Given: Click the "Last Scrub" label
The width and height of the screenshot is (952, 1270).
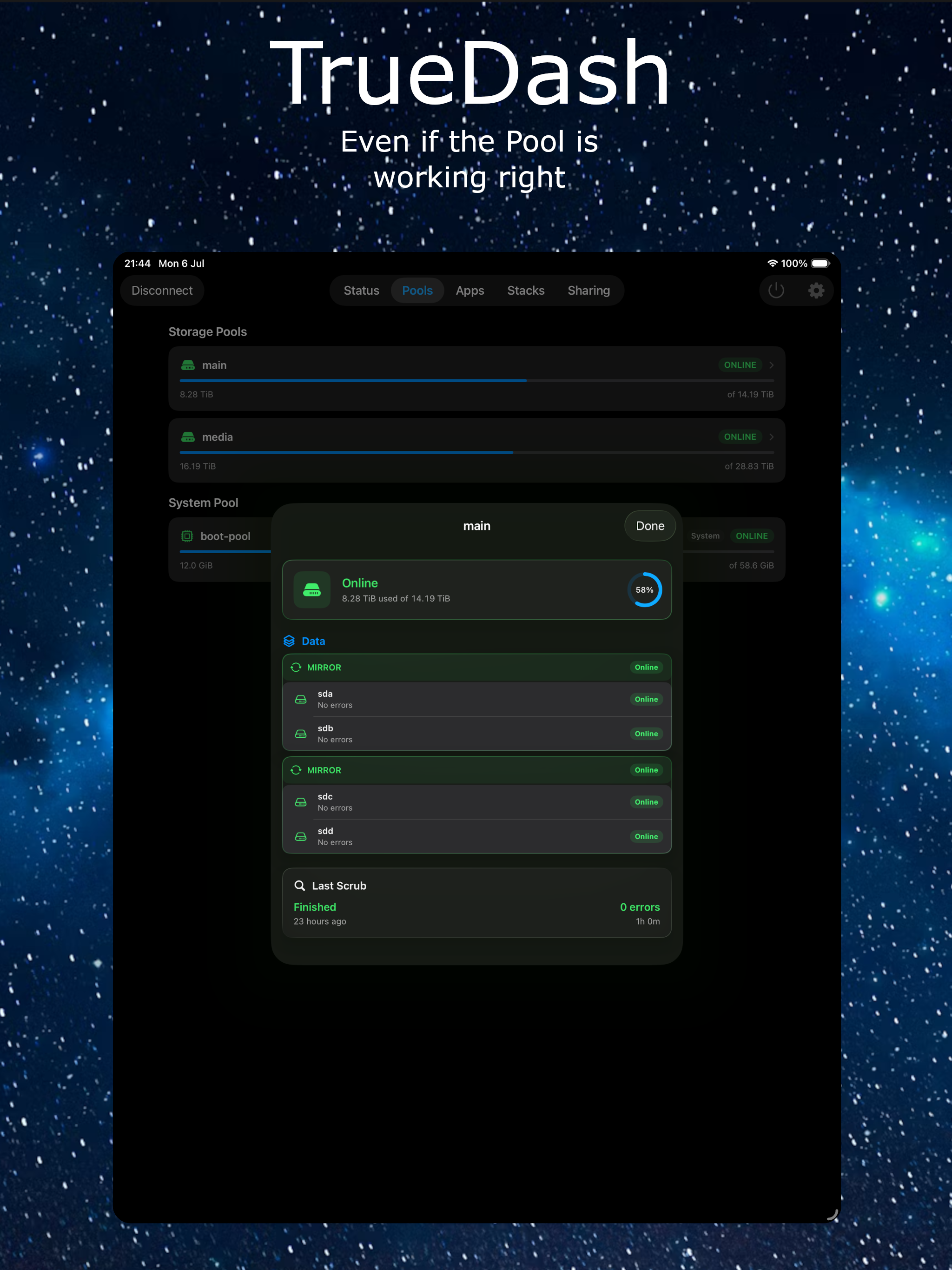Looking at the screenshot, I should tap(339, 886).
